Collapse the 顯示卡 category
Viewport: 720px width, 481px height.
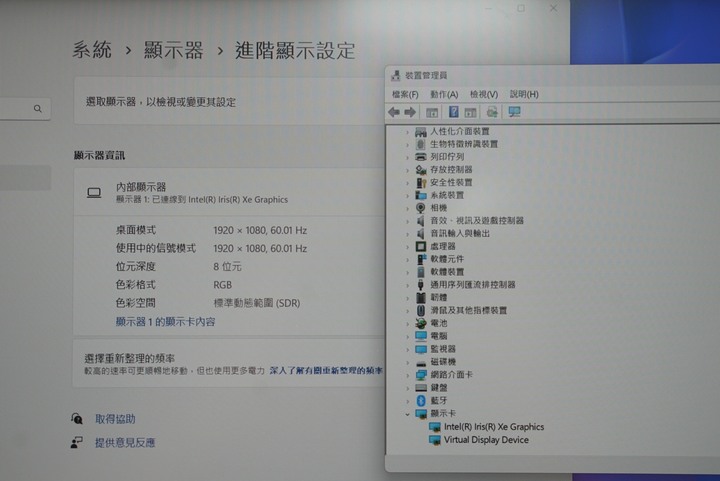(407, 414)
